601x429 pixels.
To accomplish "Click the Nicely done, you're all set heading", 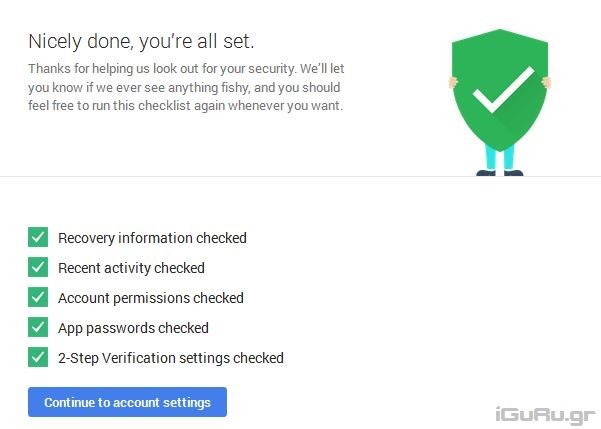I will click(141, 41).
